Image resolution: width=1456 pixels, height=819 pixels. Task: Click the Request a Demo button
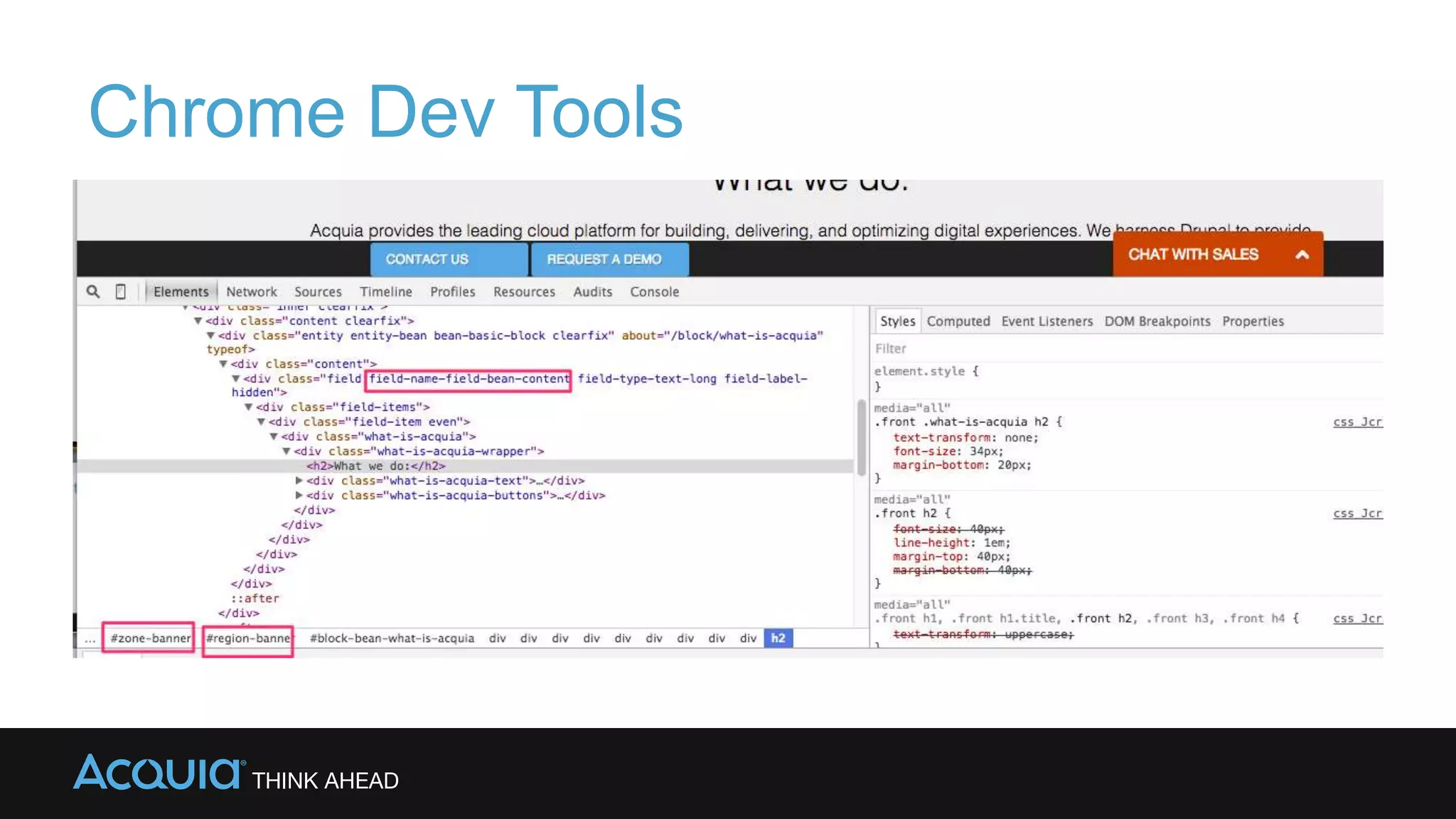609,259
